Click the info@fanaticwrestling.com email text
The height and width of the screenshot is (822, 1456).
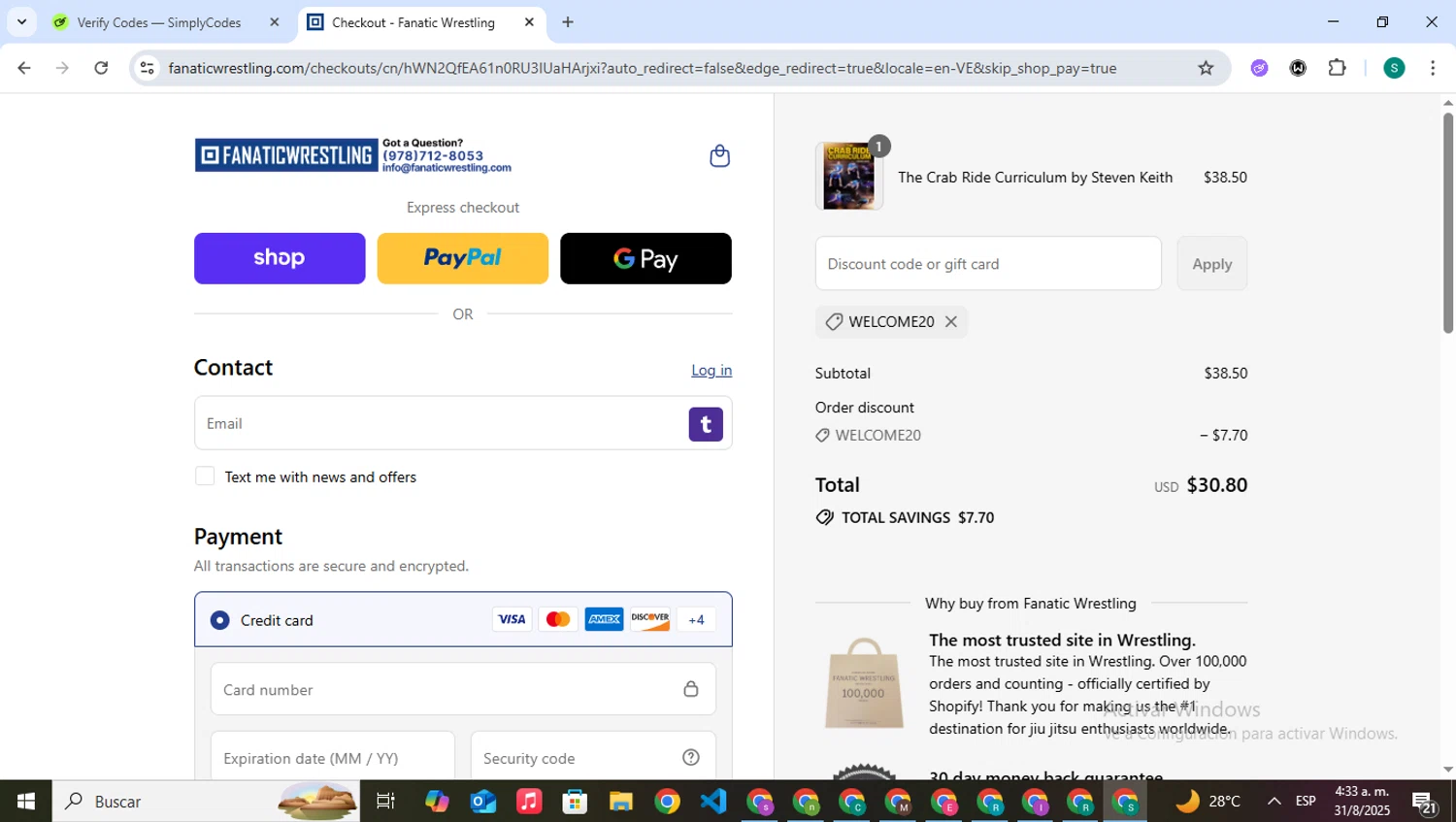pos(447,168)
